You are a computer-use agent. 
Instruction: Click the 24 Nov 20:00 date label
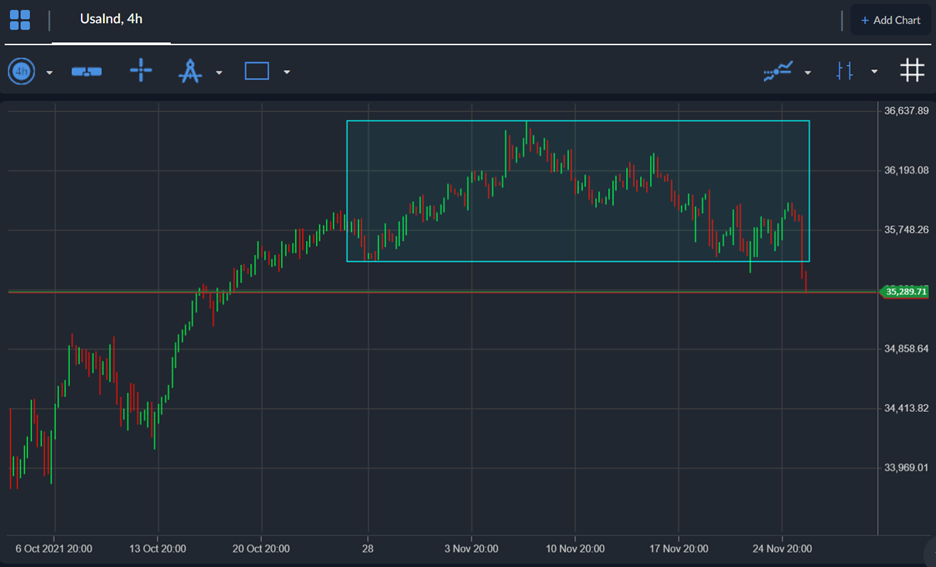point(782,548)
